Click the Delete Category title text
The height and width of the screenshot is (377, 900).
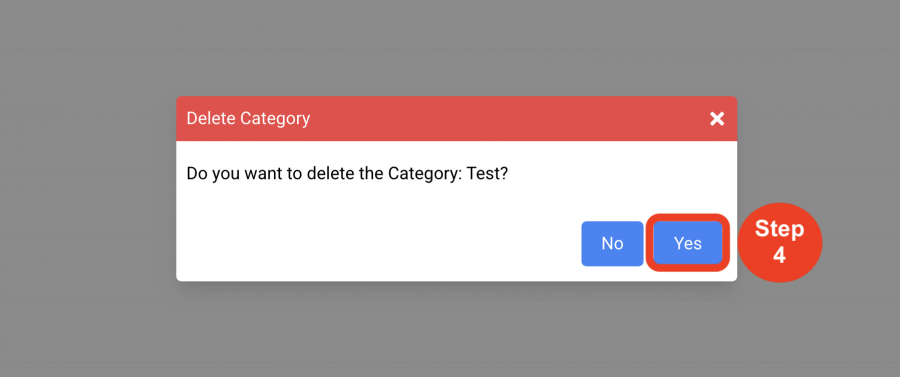tap(248, 119)
